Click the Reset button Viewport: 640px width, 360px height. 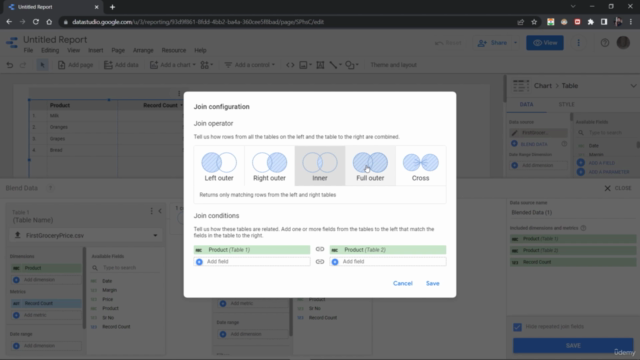click(x=448, y=43)
